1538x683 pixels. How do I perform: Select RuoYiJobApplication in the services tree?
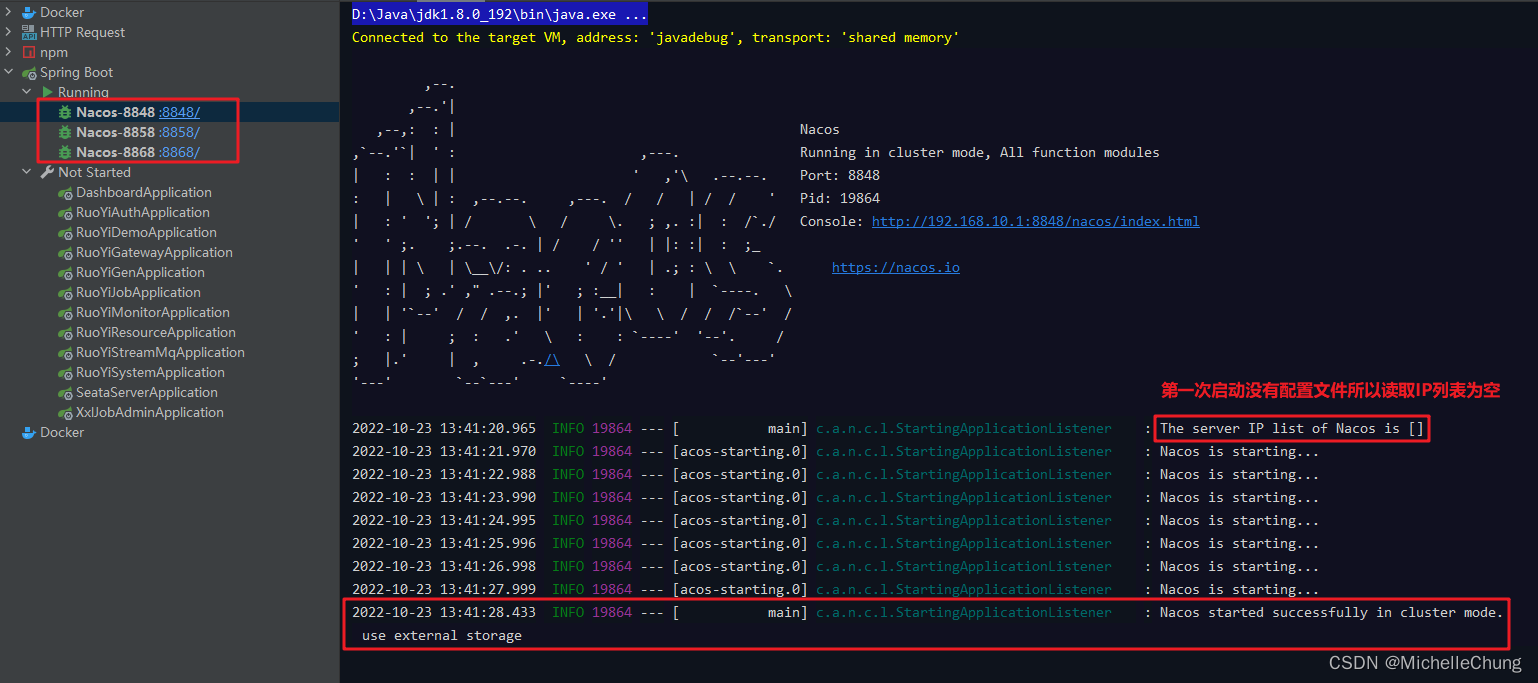tap(138, 292)
